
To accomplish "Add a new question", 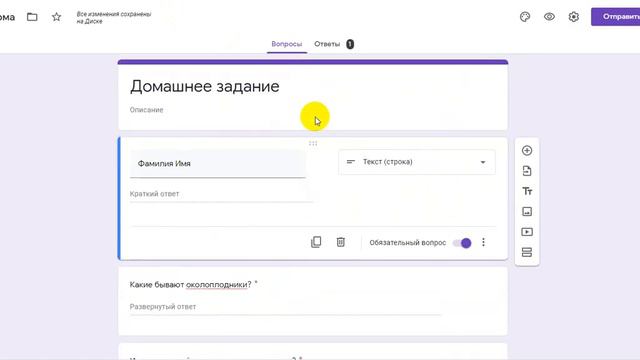I will pyautogui.click(x=527, y=151).
